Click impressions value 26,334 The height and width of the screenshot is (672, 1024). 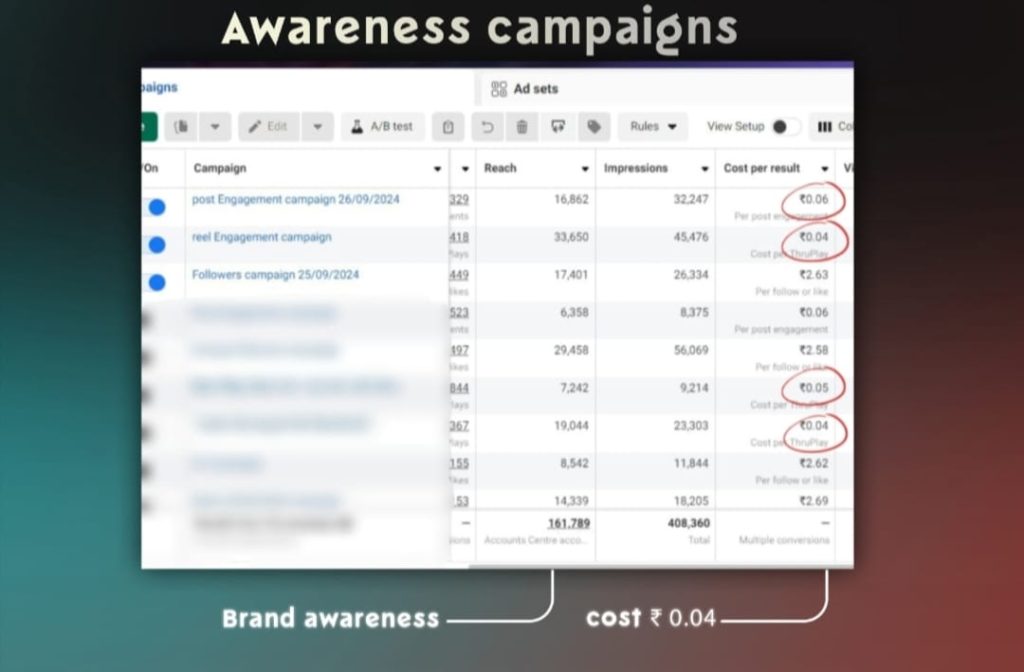[x=691, y=275]
